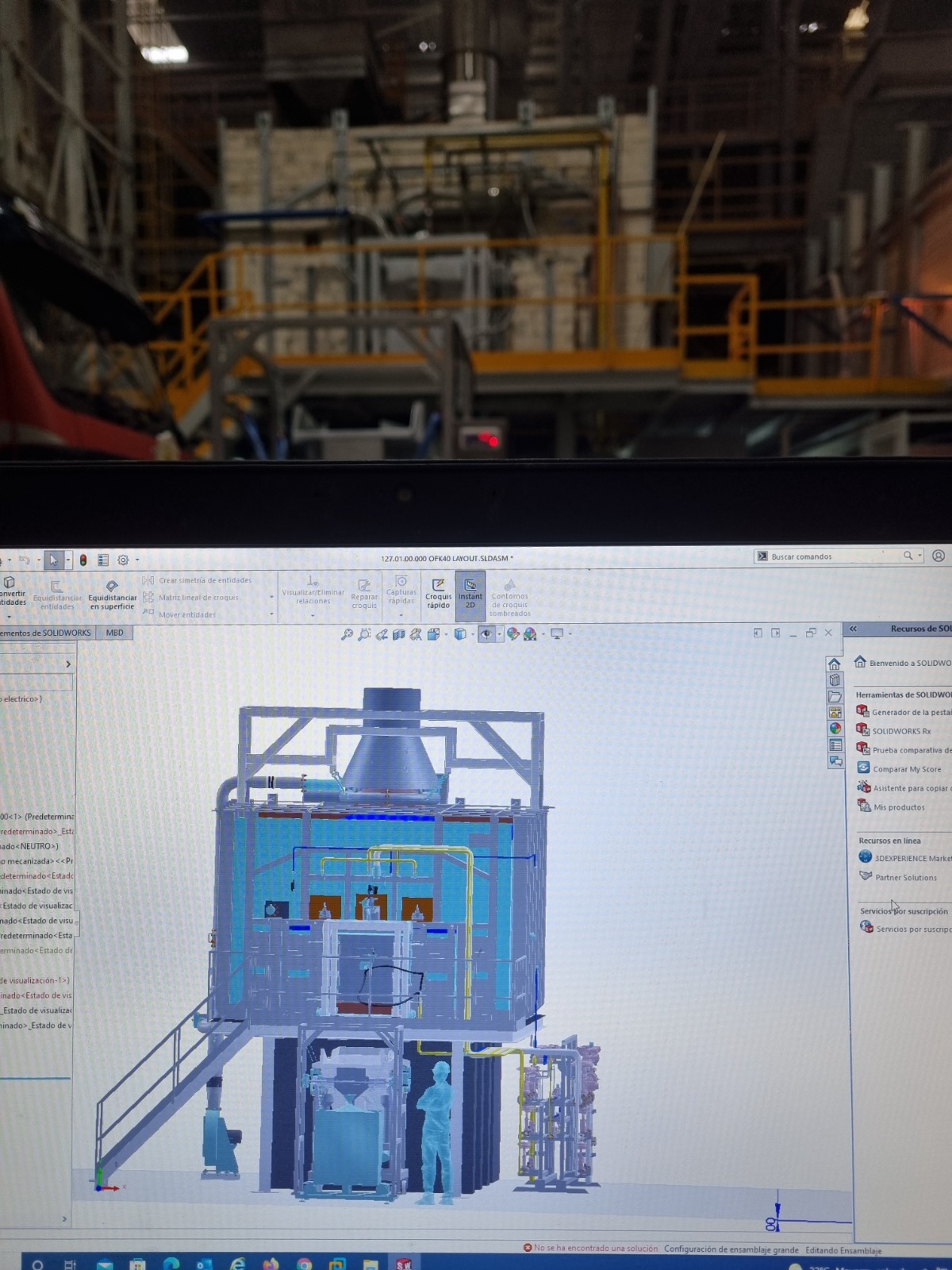952x1270 pixels.
Task: Click the Buscar comandos search field
Action: 833,556
